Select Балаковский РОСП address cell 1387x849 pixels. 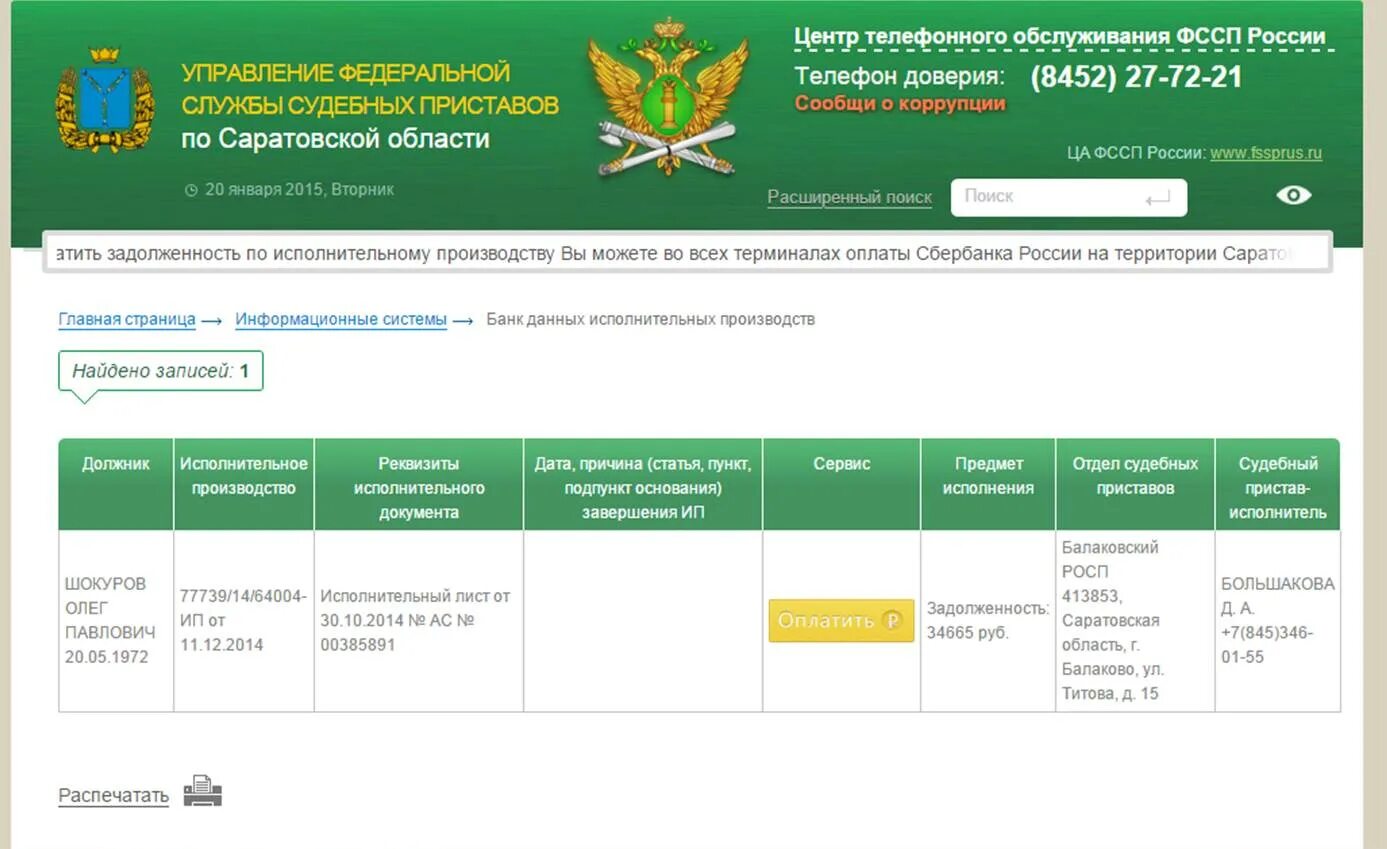click(1135, 621)
